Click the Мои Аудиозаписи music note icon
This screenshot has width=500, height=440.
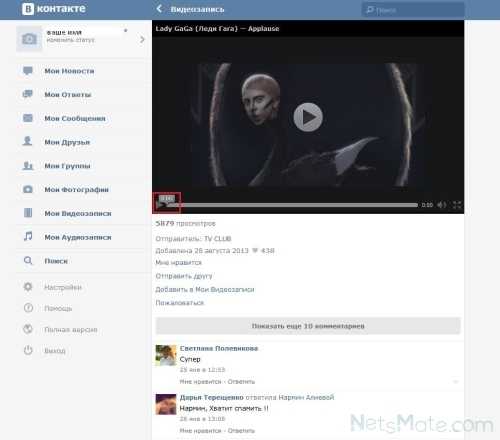(x=28, y=237)
